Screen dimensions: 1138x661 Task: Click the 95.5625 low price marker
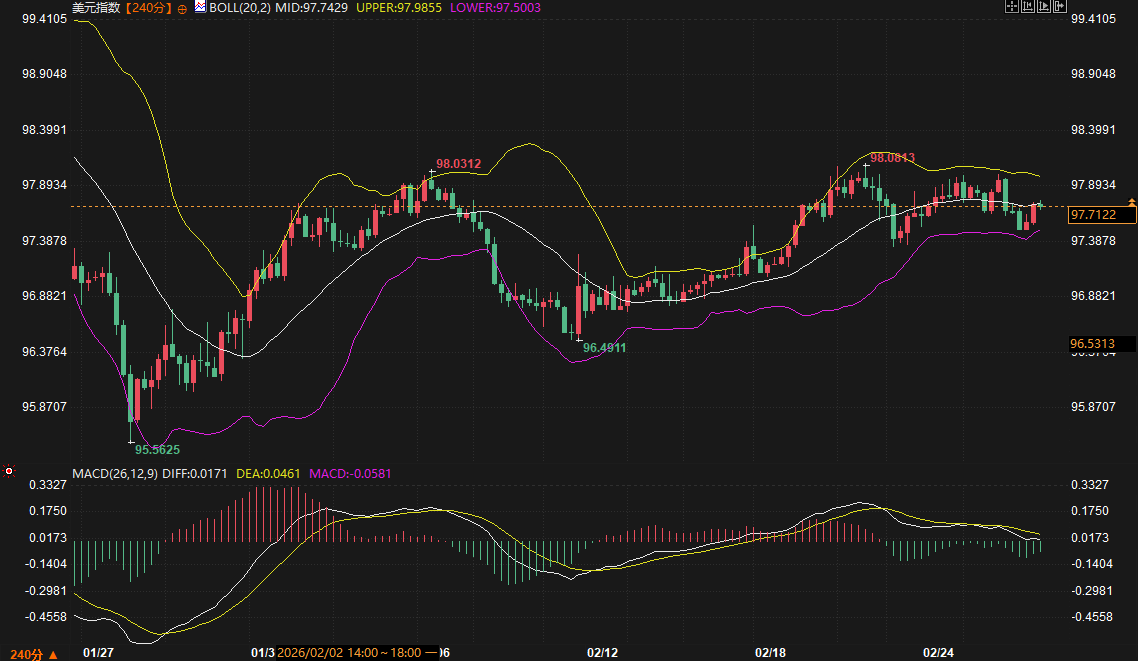click(157, 449)
